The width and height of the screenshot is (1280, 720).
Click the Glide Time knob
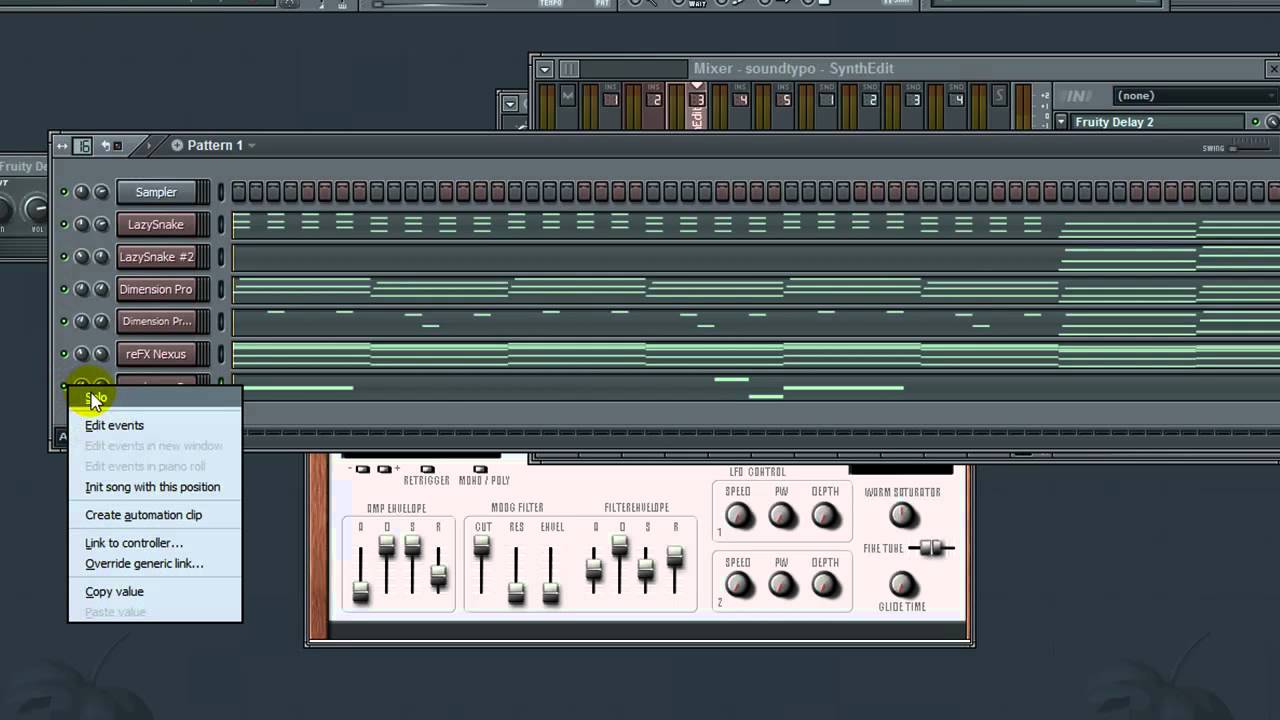[x=902, y=584]
